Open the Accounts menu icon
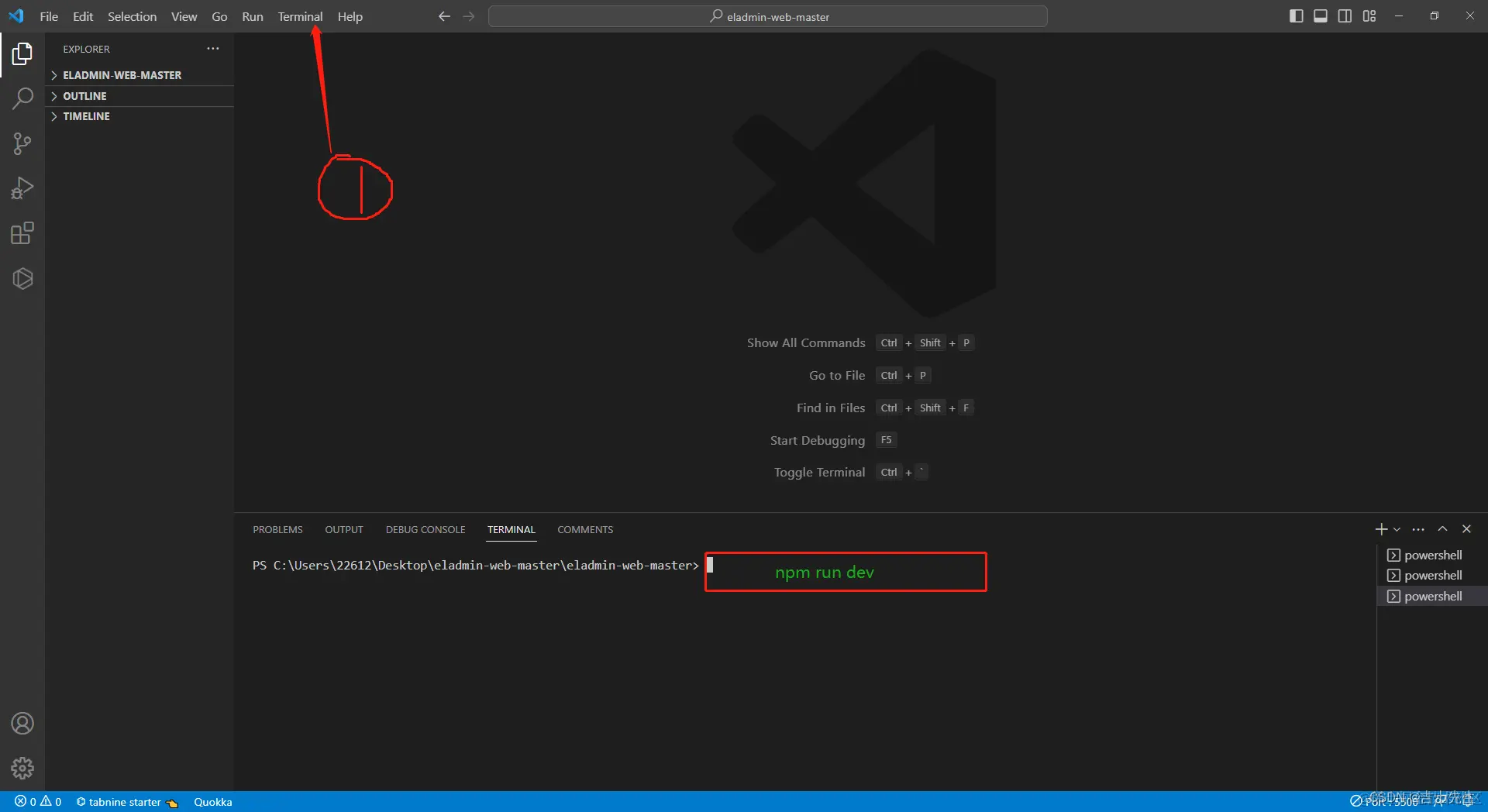Image resolution: width=1488 pixels, height=812 pixels. [22, 724]
